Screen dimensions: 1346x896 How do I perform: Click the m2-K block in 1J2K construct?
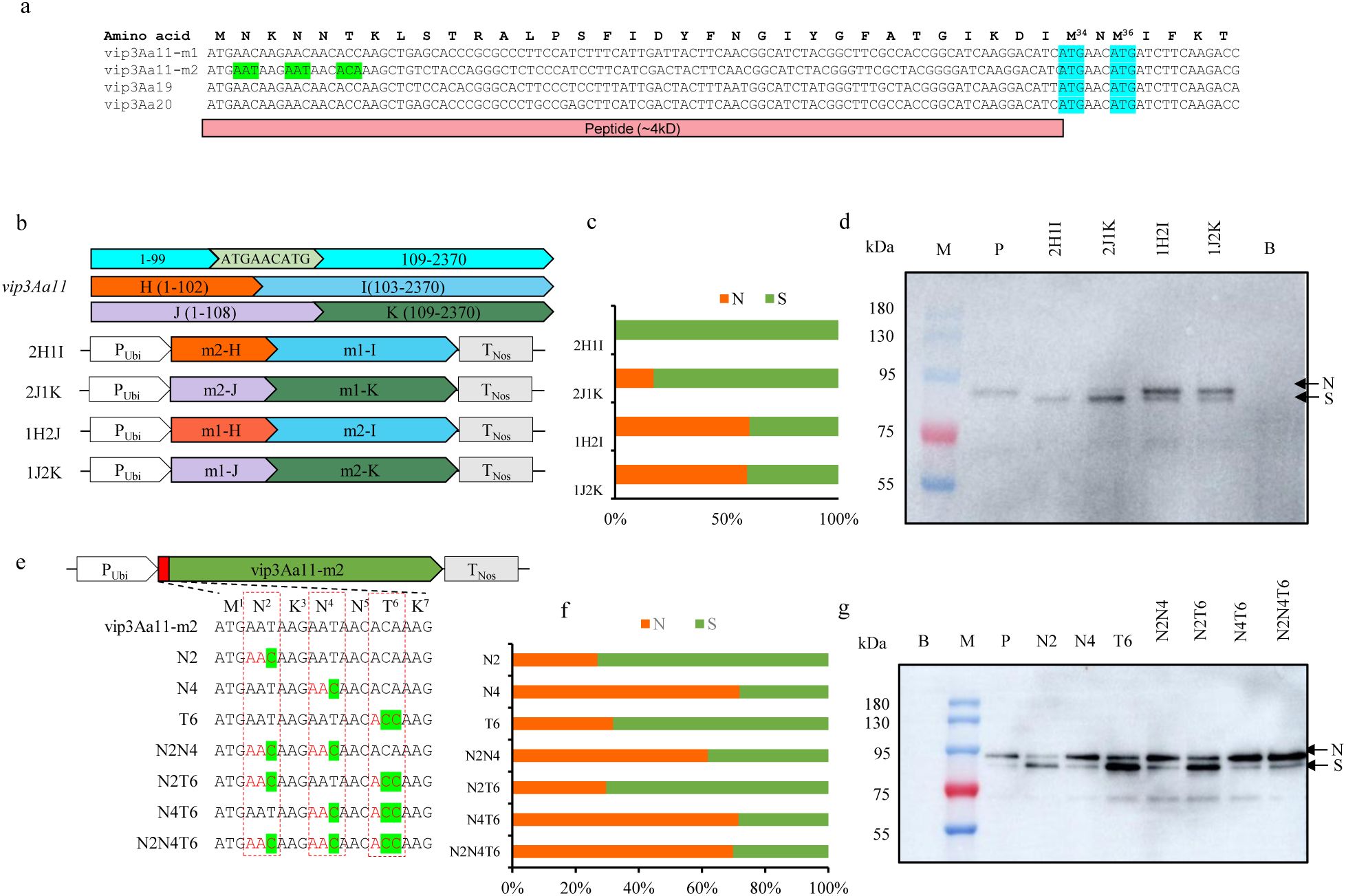360,470
